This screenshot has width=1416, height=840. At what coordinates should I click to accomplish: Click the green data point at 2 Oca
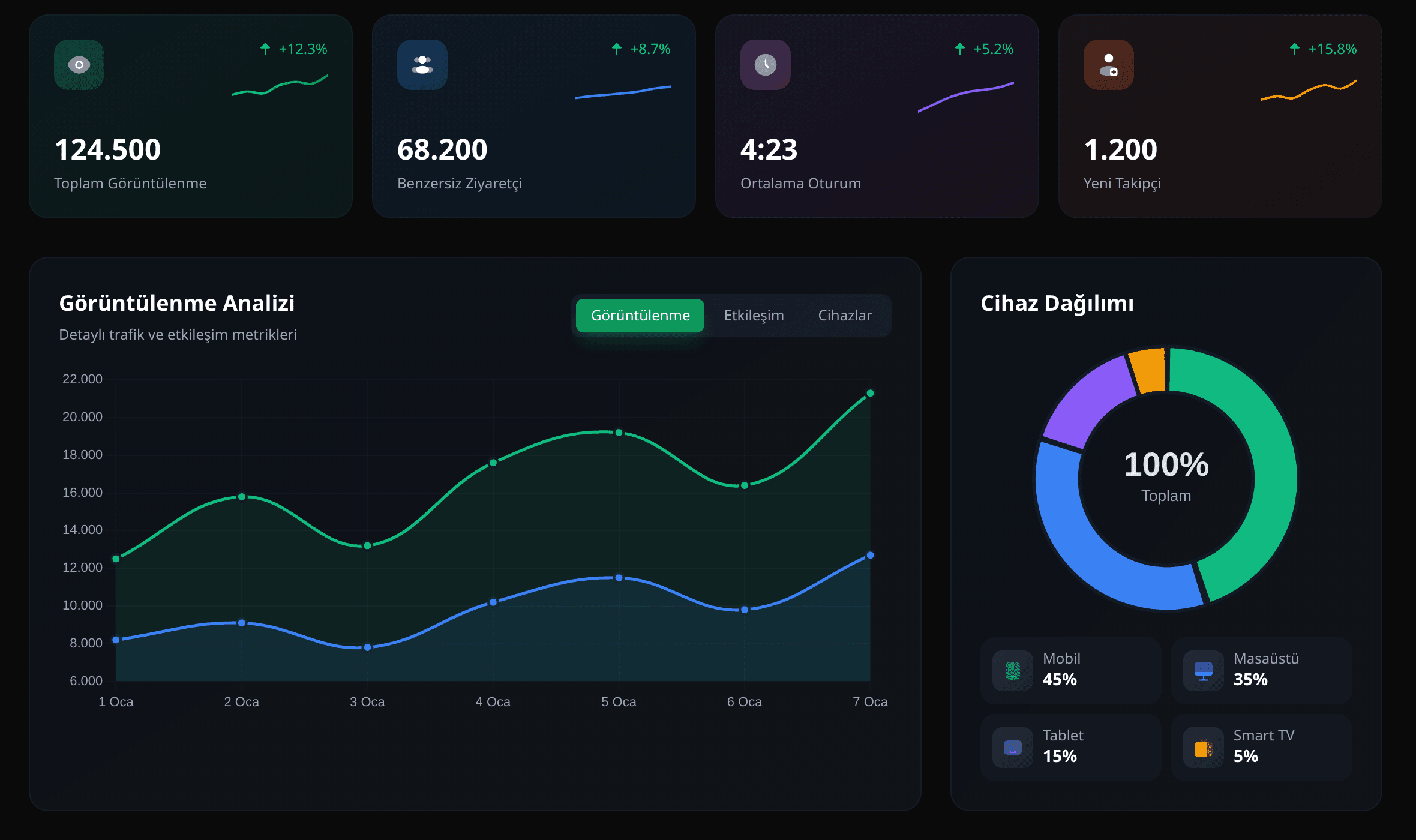click(x=242, y=497)
